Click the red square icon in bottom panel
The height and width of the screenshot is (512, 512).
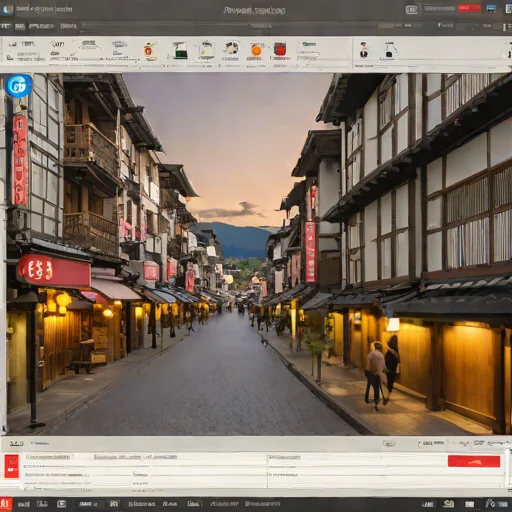point(12,466)
